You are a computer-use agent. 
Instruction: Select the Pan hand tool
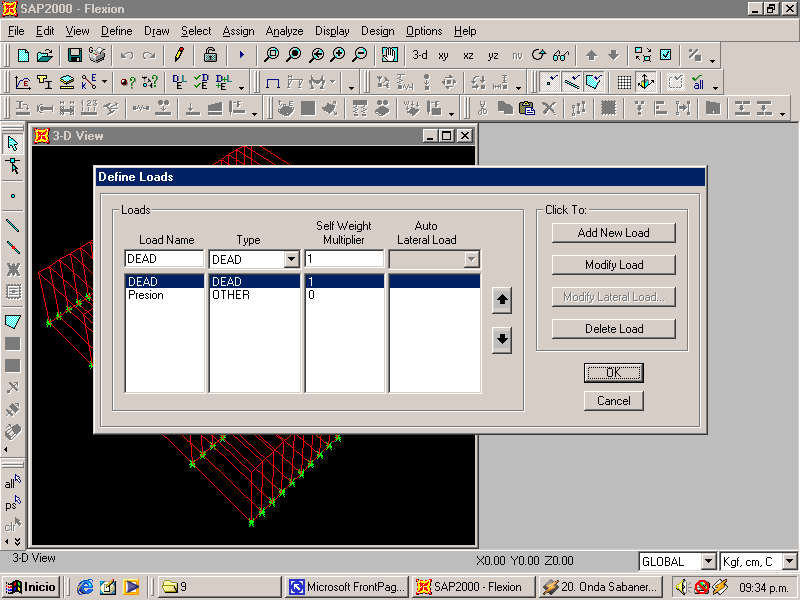pyautogui.click(x=390, y=55)
